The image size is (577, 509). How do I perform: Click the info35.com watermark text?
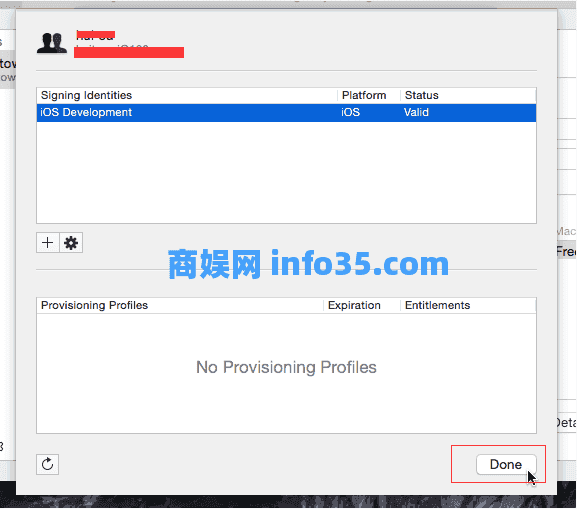(x=360, y=264)
